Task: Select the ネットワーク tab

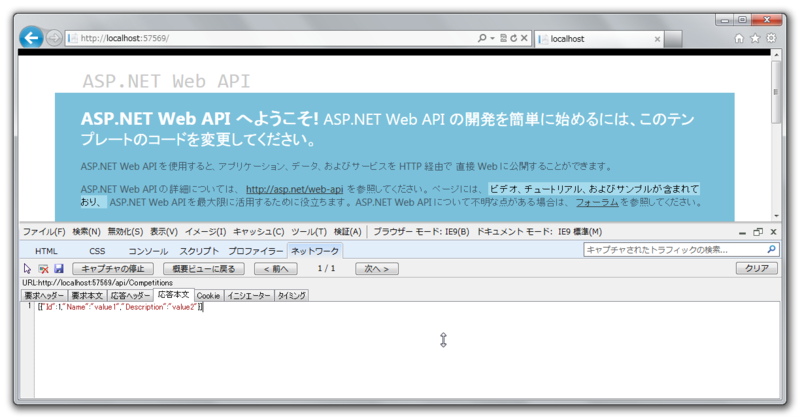Action: tap(315, 251)
